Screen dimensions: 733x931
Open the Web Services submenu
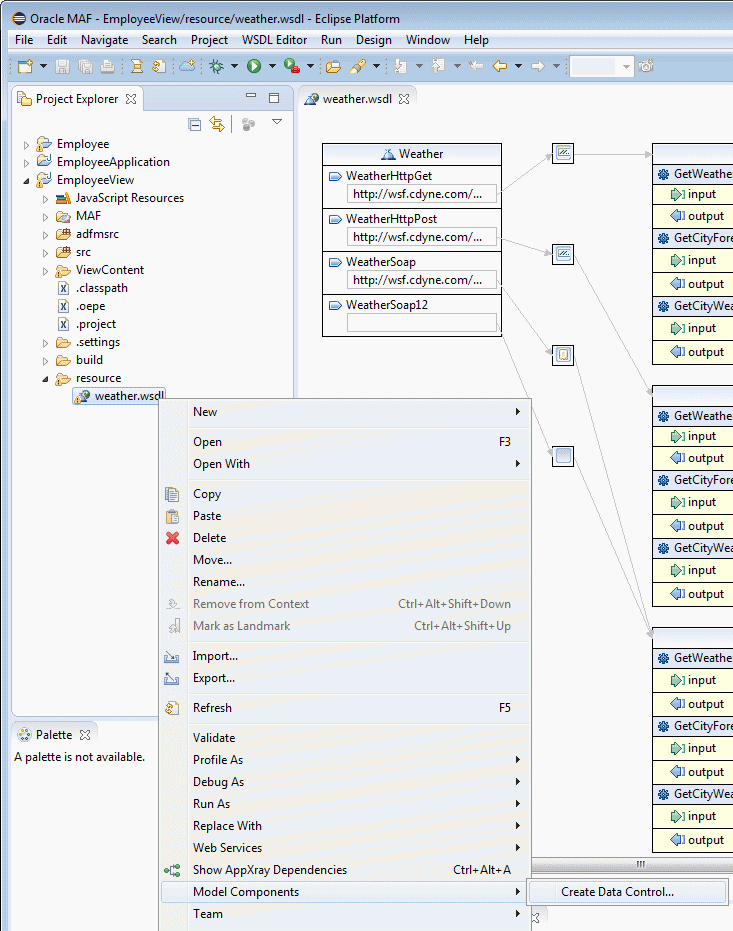coord(345,848)
